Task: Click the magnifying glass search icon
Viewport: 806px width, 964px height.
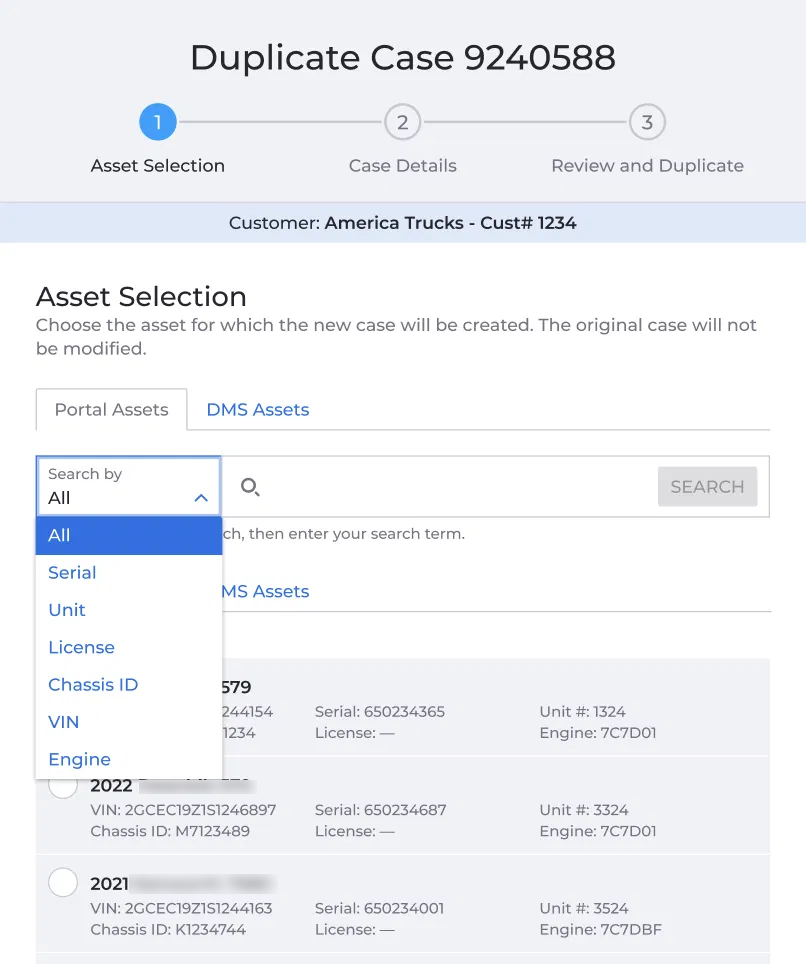Action: click(x=250, y=487)
